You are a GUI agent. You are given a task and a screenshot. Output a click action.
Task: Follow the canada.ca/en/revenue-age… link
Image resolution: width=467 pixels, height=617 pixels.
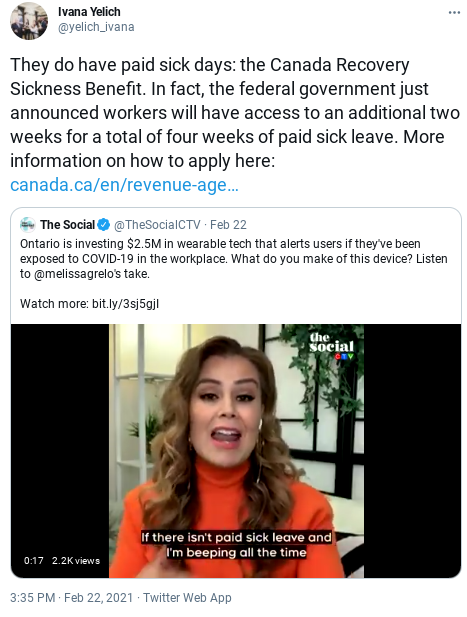[124, 185]
